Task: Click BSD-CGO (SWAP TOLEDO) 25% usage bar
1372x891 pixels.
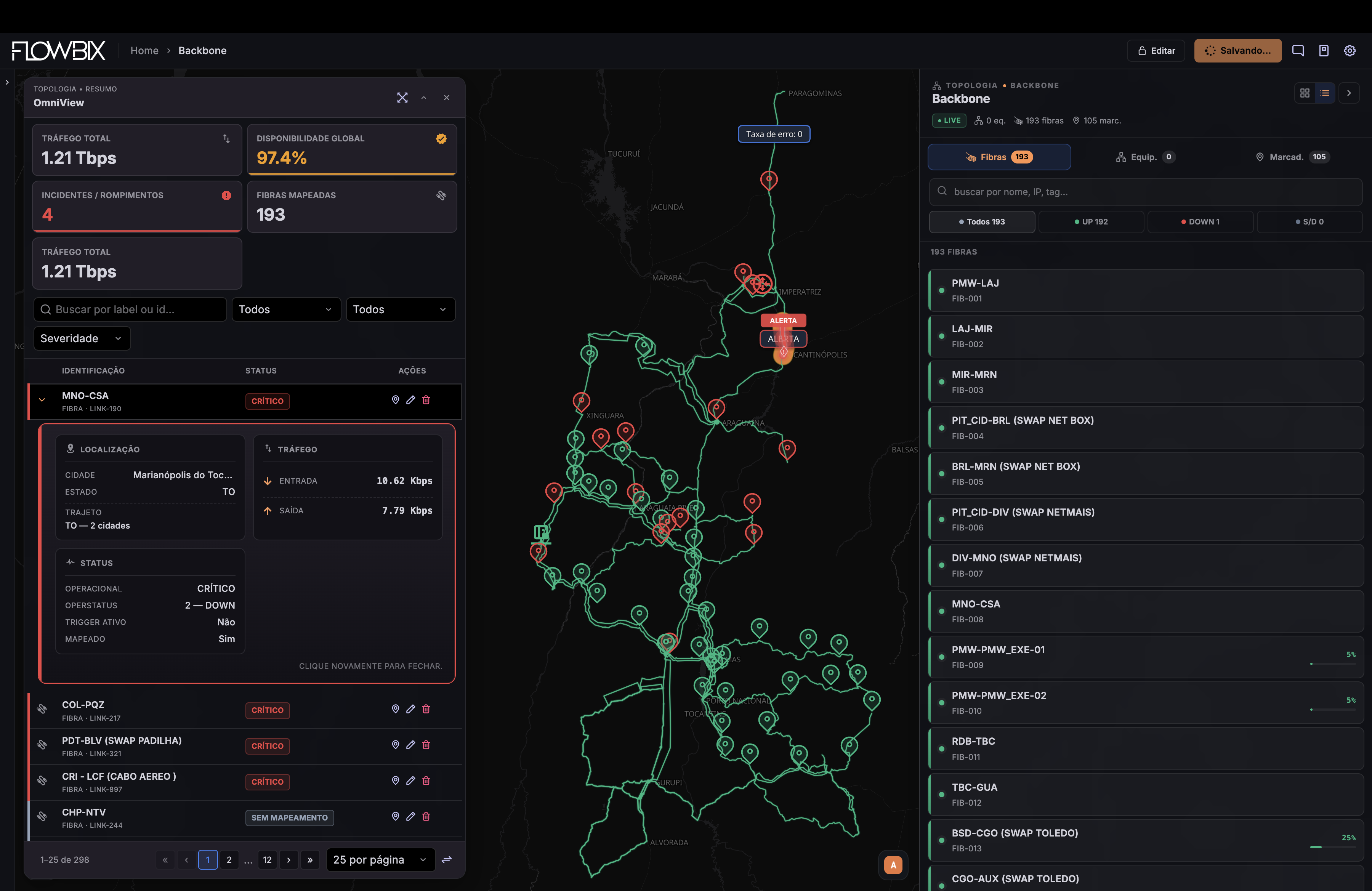Action: tap(1333, 847)
